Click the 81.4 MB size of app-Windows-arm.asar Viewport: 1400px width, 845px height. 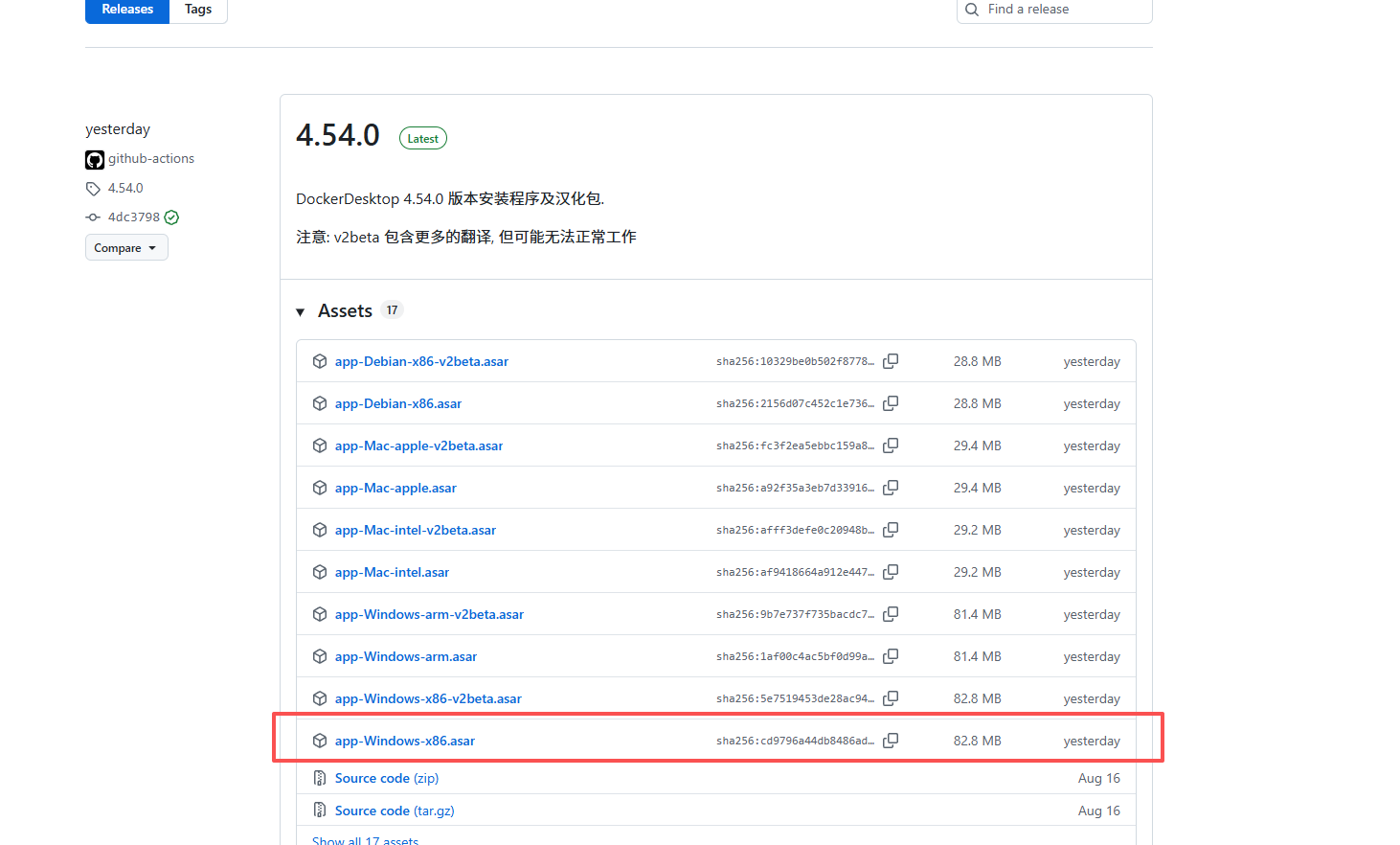978,656
